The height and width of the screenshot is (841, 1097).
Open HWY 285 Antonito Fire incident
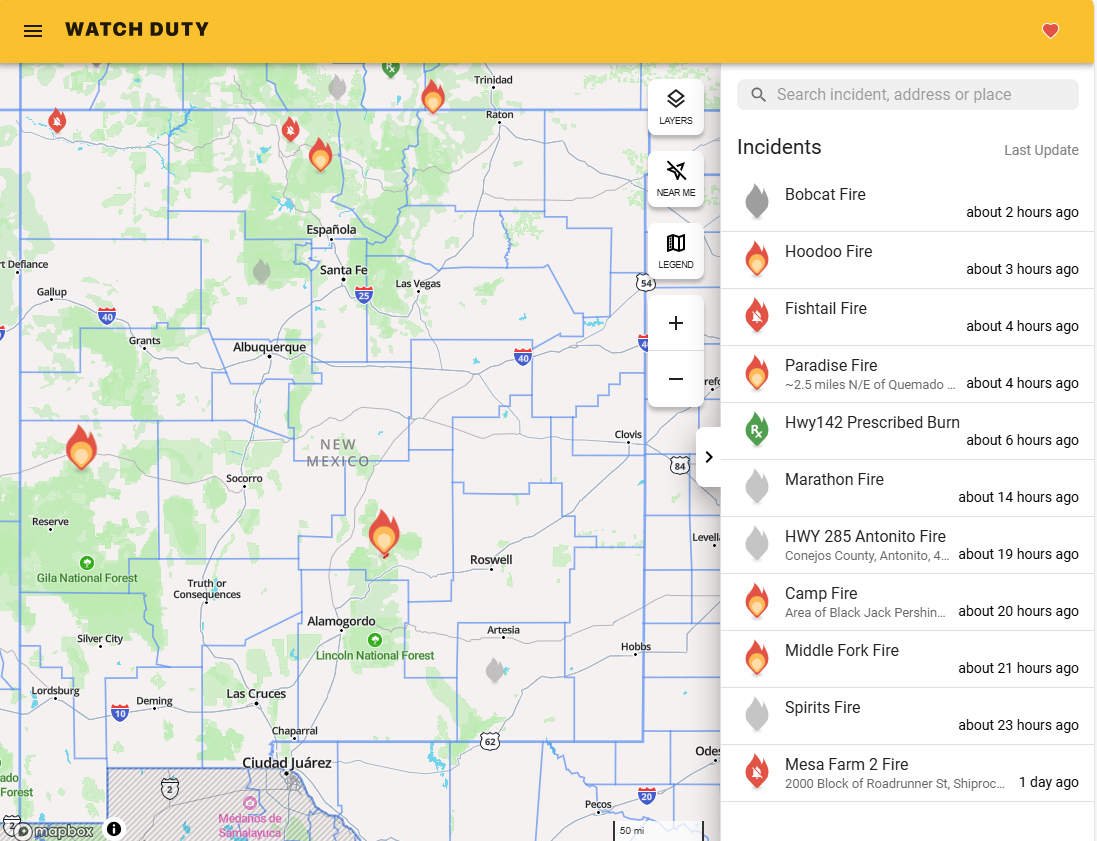(907, 545)
